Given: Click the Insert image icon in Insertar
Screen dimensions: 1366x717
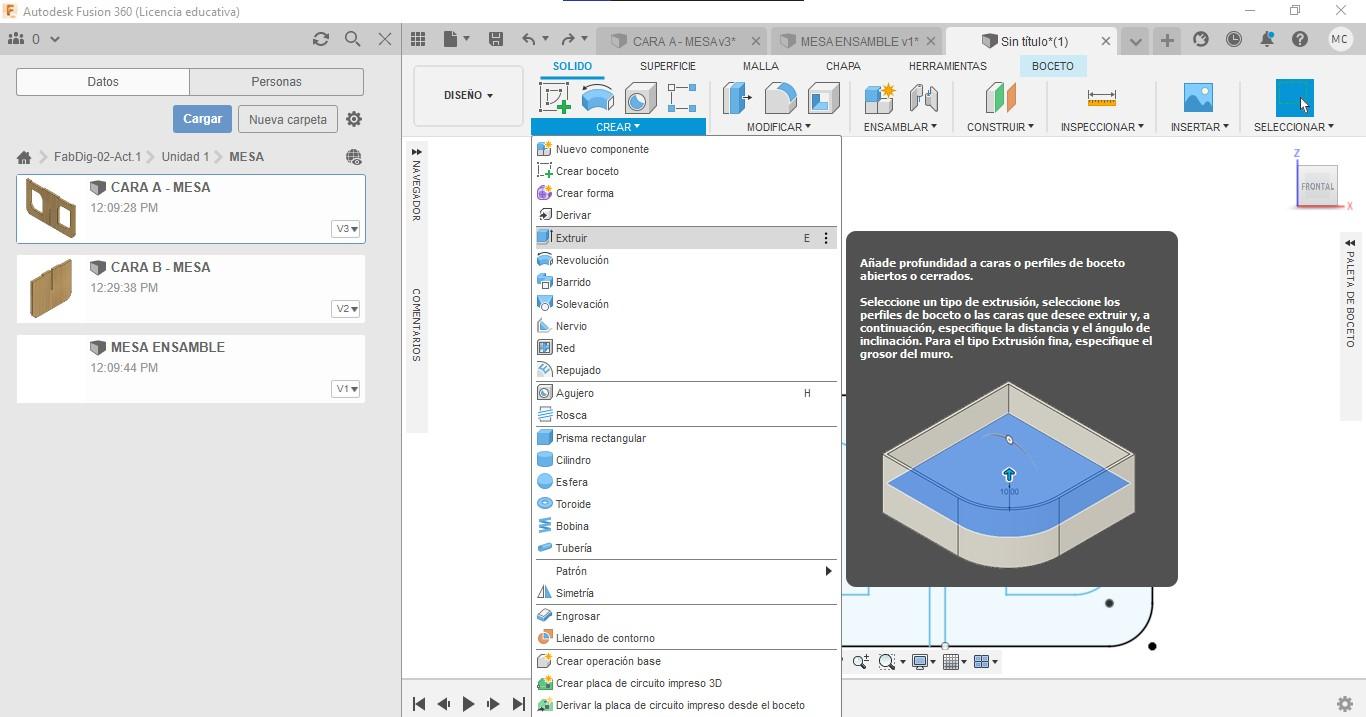Looking at the screenshot, I should 1198,98.
